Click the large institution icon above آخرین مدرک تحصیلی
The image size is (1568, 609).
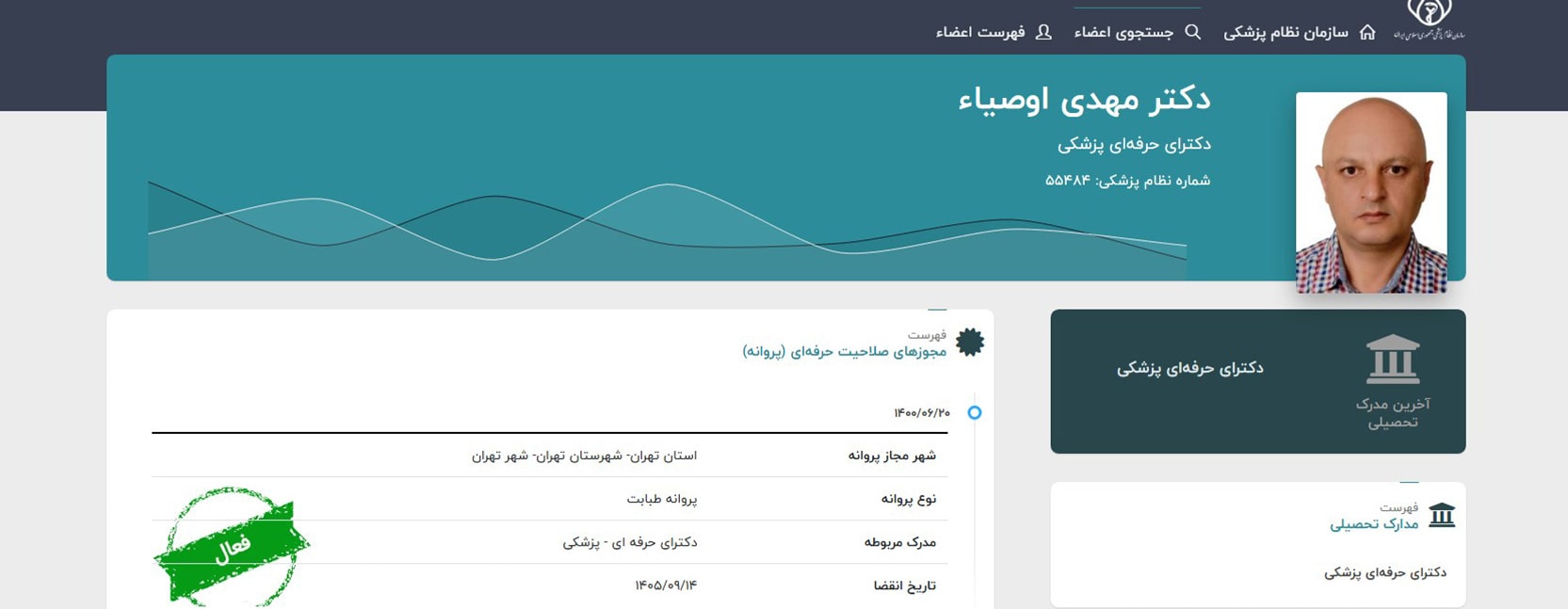click(1392, 360)
